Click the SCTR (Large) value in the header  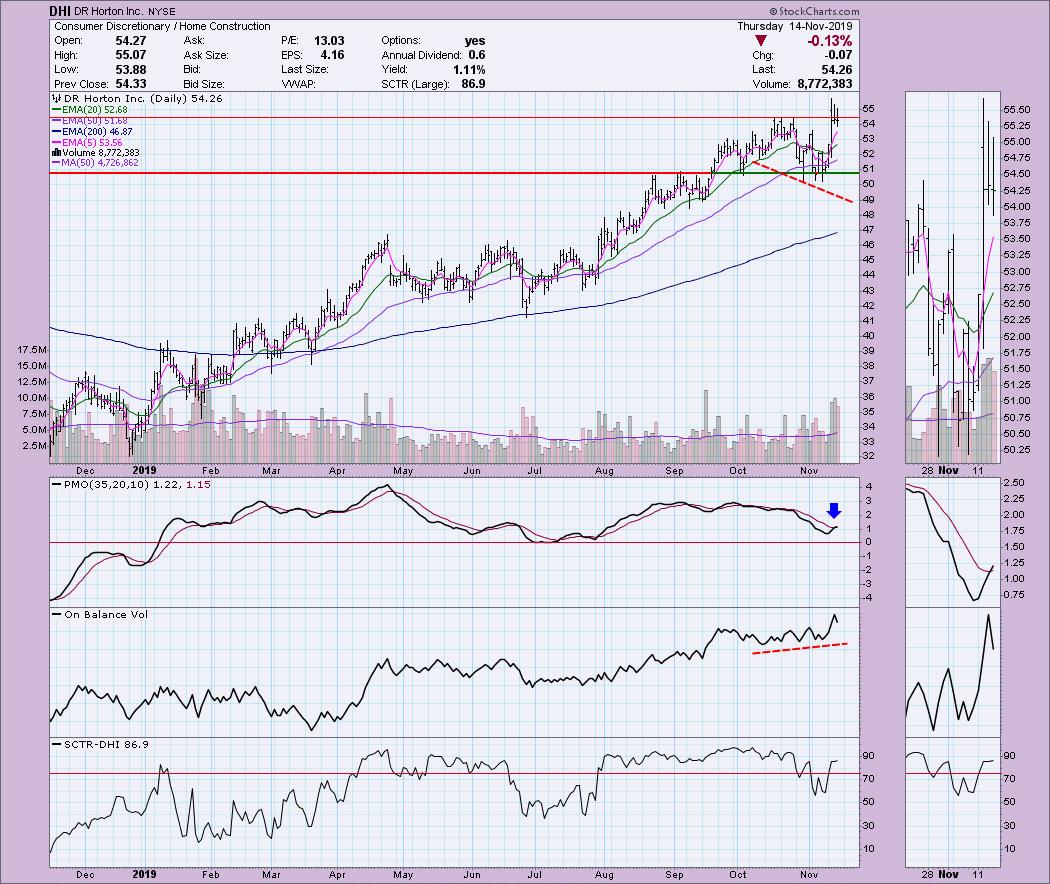click(473, 84)
